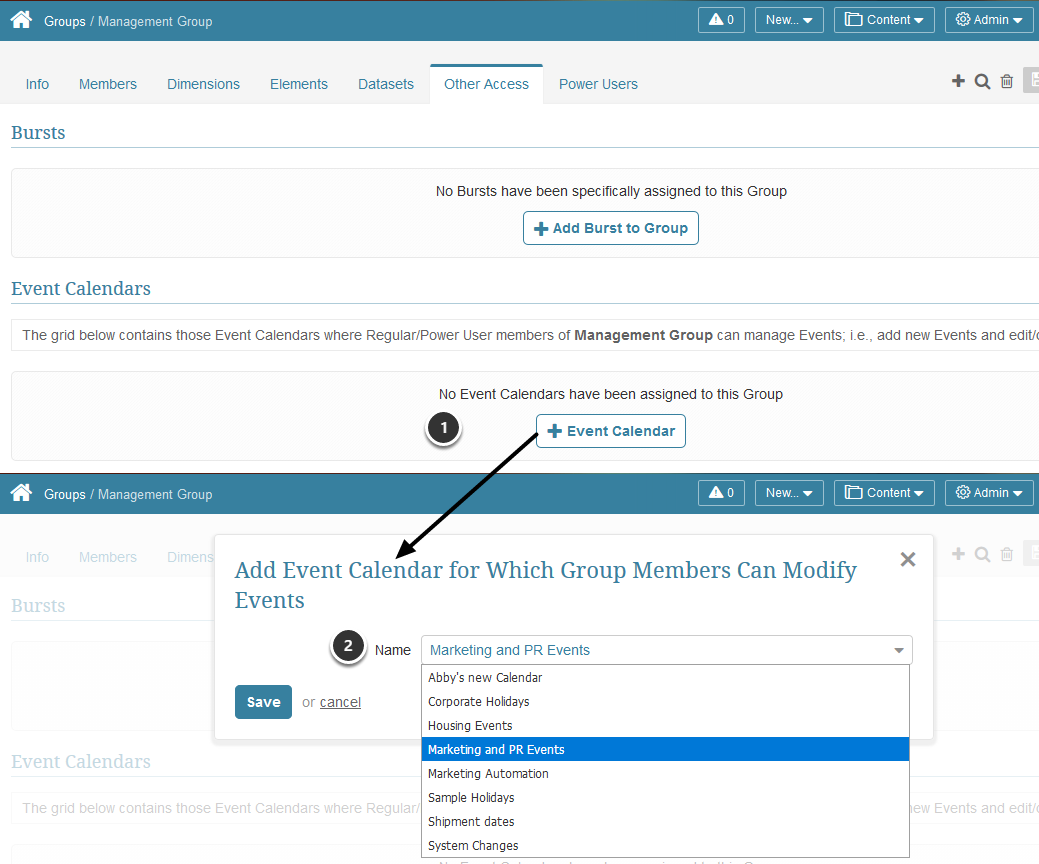
Task: Open the Content dropdown in lower header
Action: 884,493
